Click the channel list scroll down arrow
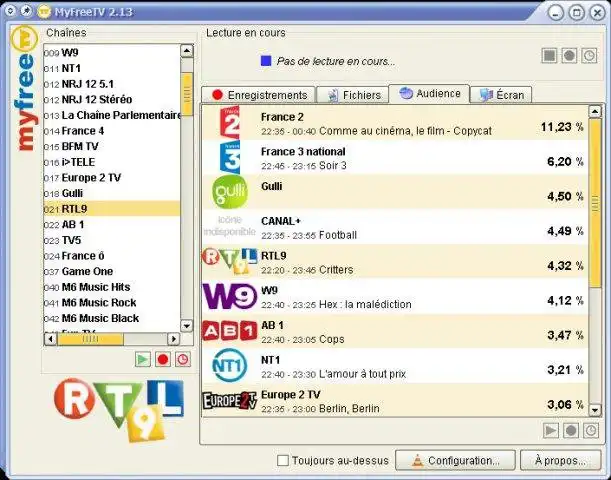Image resolution: width=611 pixels, height=480 pixels. 187,325
